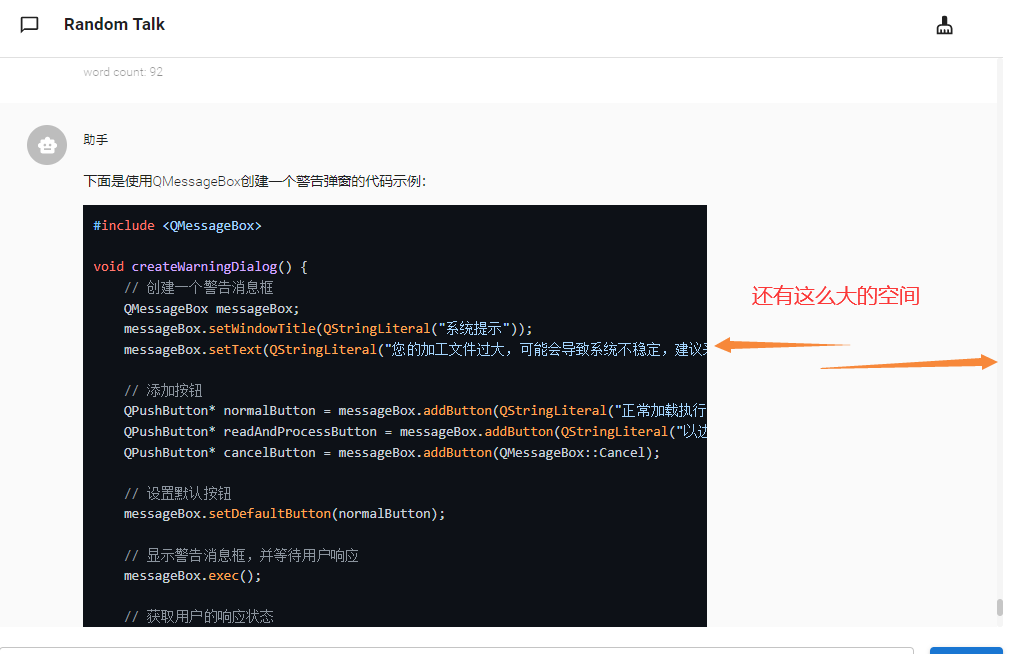Click the chat bubble icon beside Random Talk
Viewport: 1021px width, 654px height.
coord(29,25)
